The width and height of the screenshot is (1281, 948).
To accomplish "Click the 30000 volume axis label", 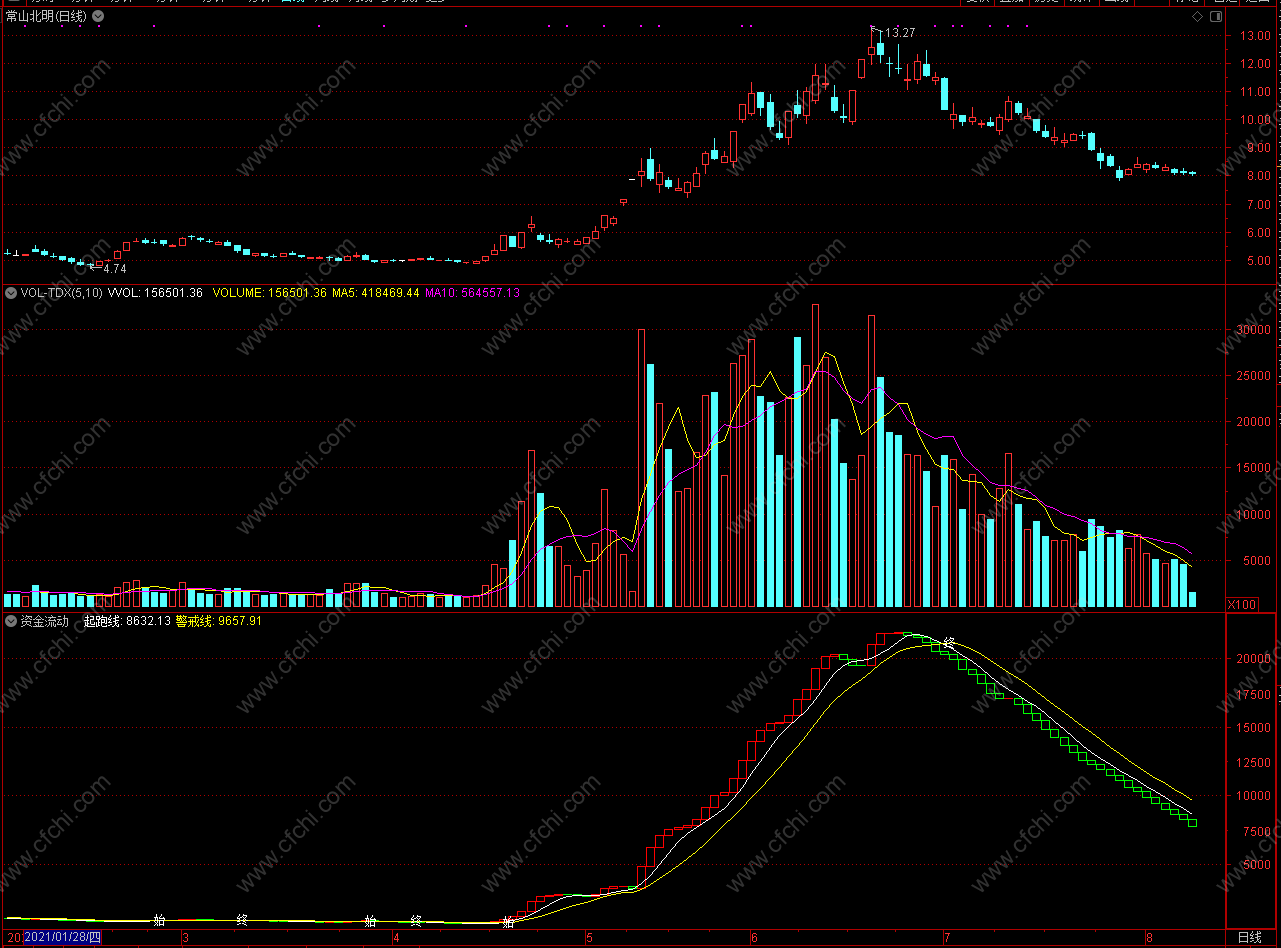I will coord(1255,330).
